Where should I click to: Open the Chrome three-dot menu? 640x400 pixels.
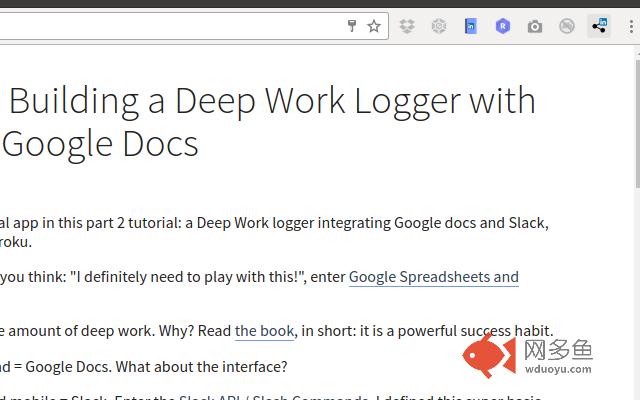pyautogui.click(x=630, y=27)
